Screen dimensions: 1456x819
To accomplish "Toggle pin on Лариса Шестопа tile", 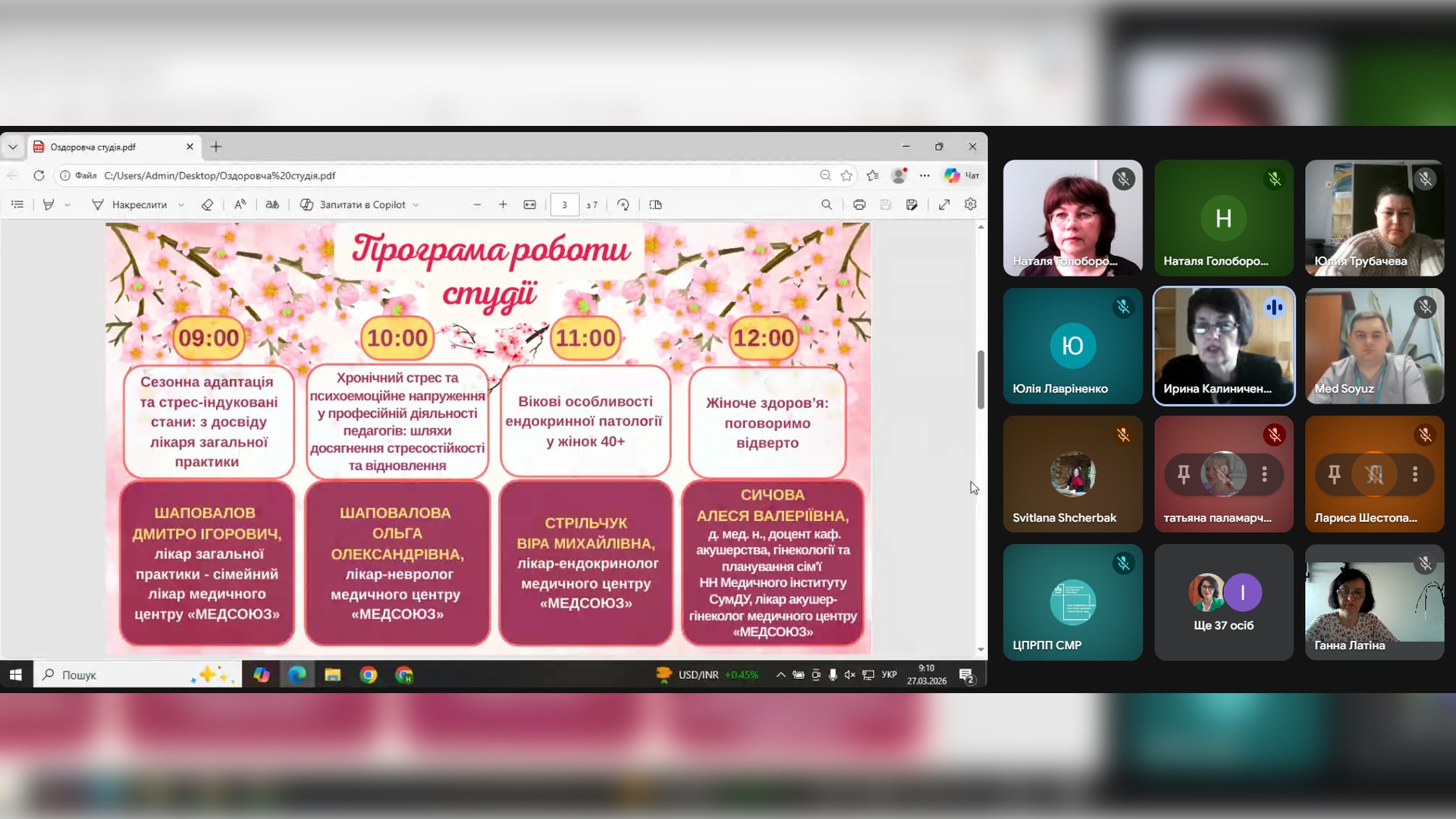I will 1334,475.
